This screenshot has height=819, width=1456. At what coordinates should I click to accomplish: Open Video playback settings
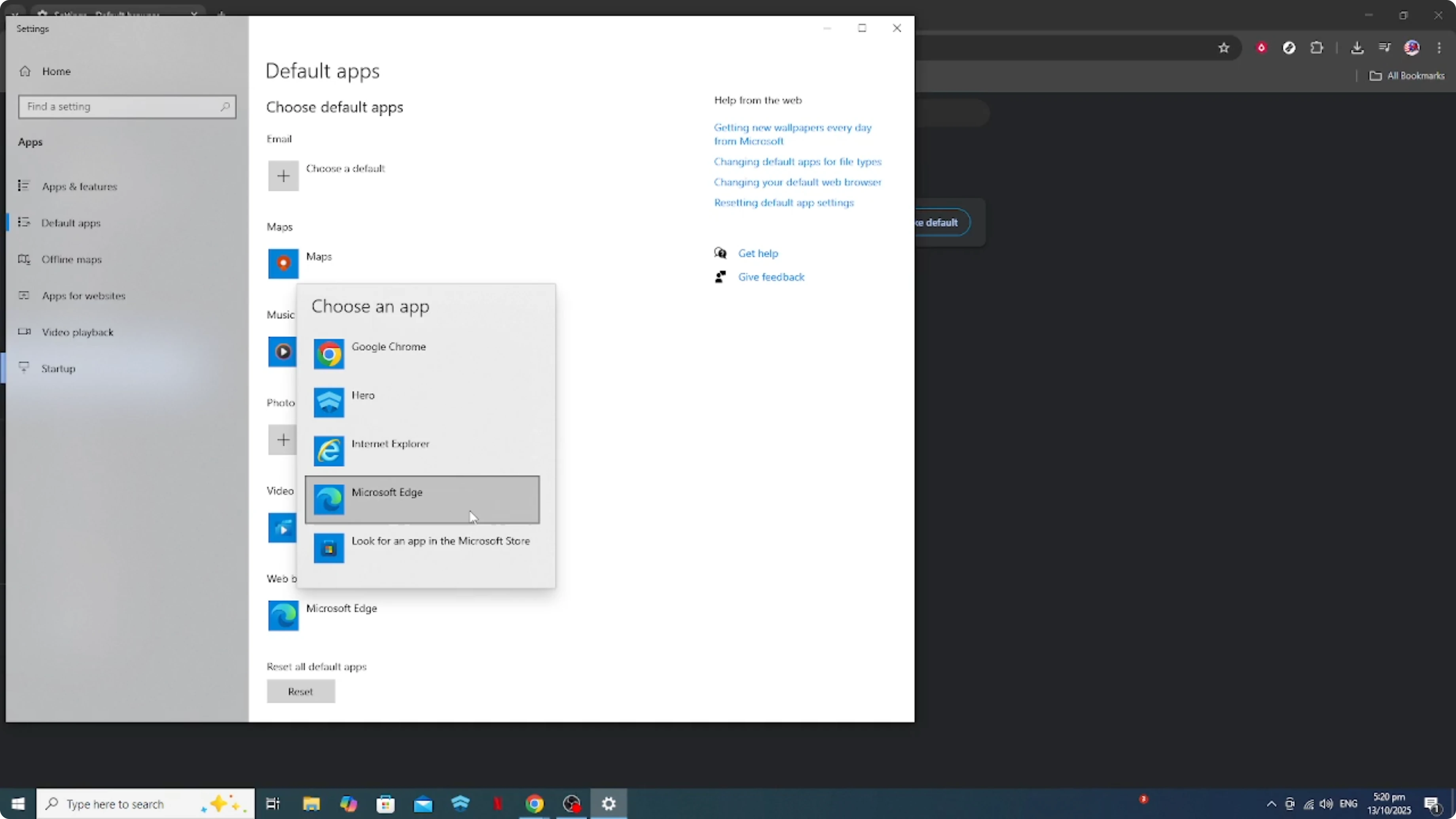(x=77, y=332)
